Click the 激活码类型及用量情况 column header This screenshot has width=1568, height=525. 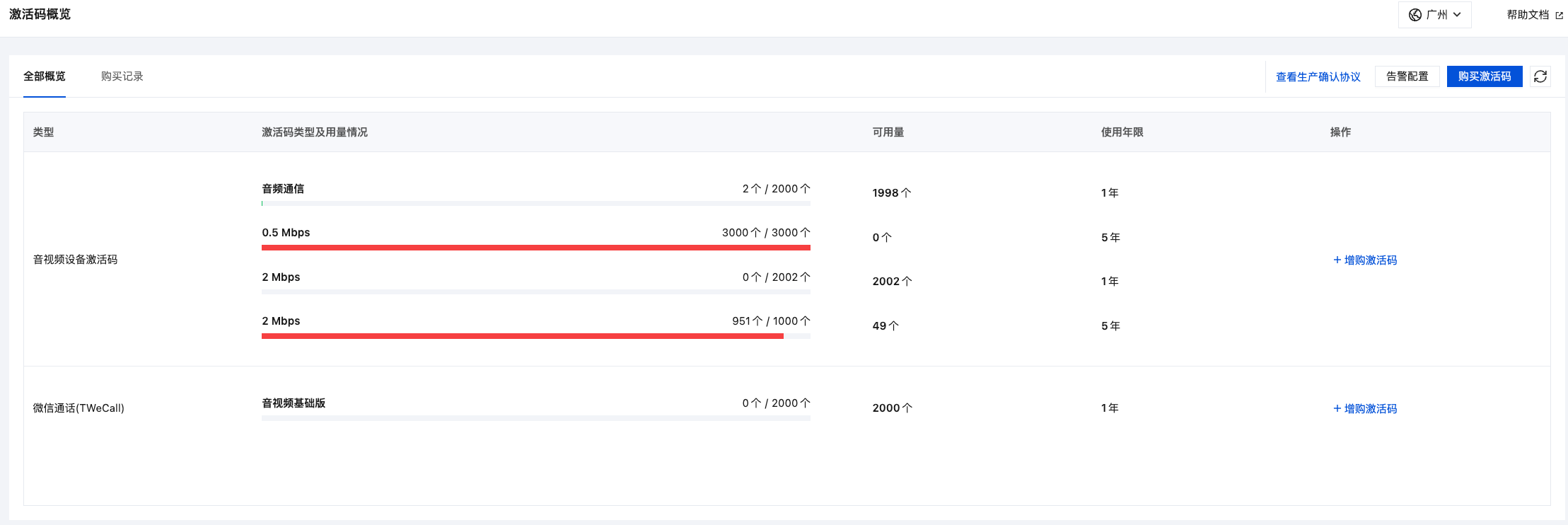click(314, 132)
